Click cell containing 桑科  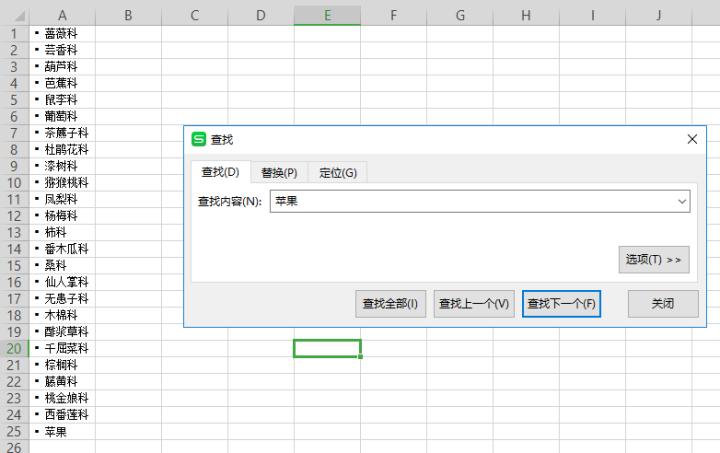point(62,265)
